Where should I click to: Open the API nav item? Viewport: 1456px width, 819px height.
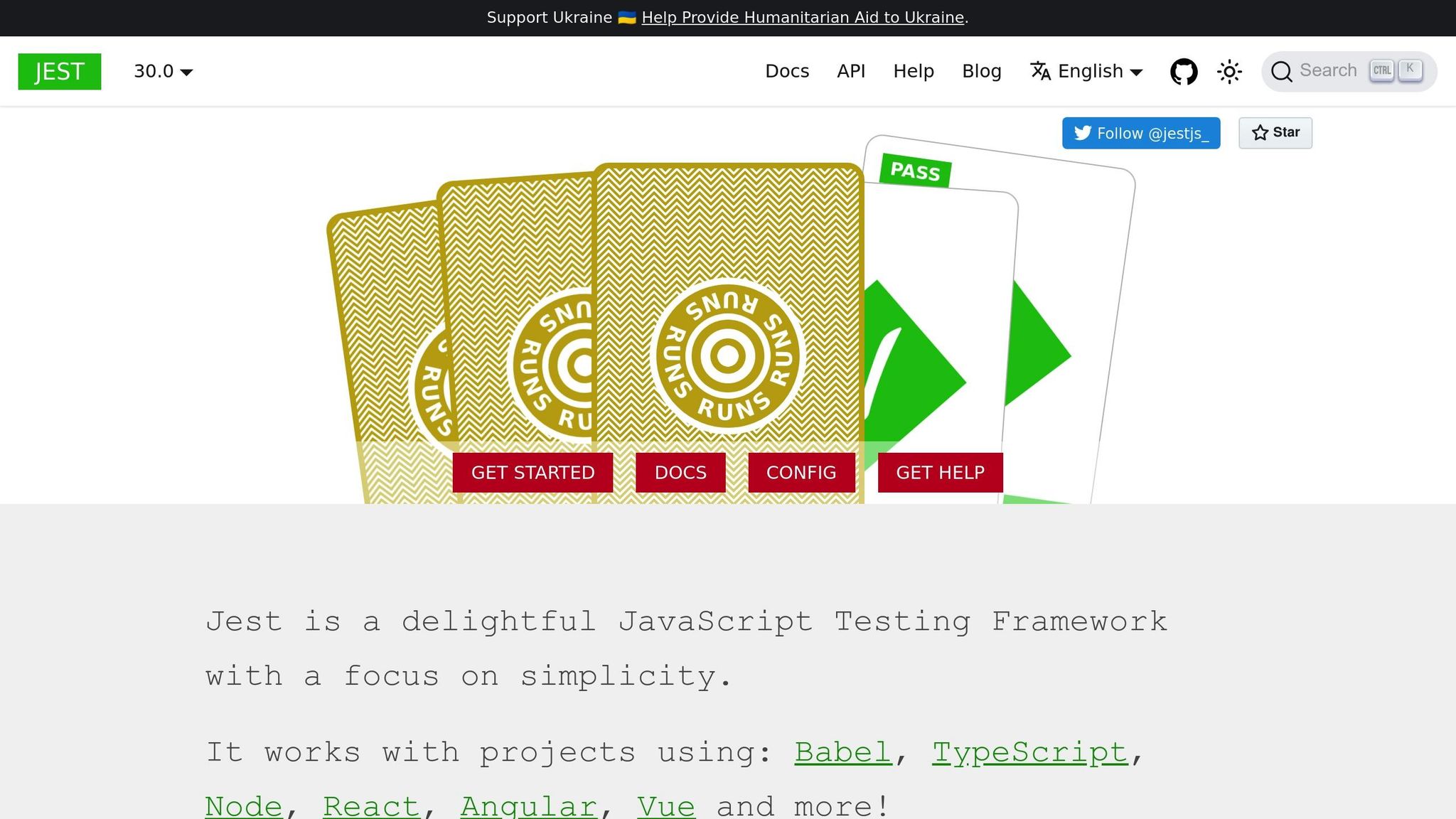coord(851,71)
